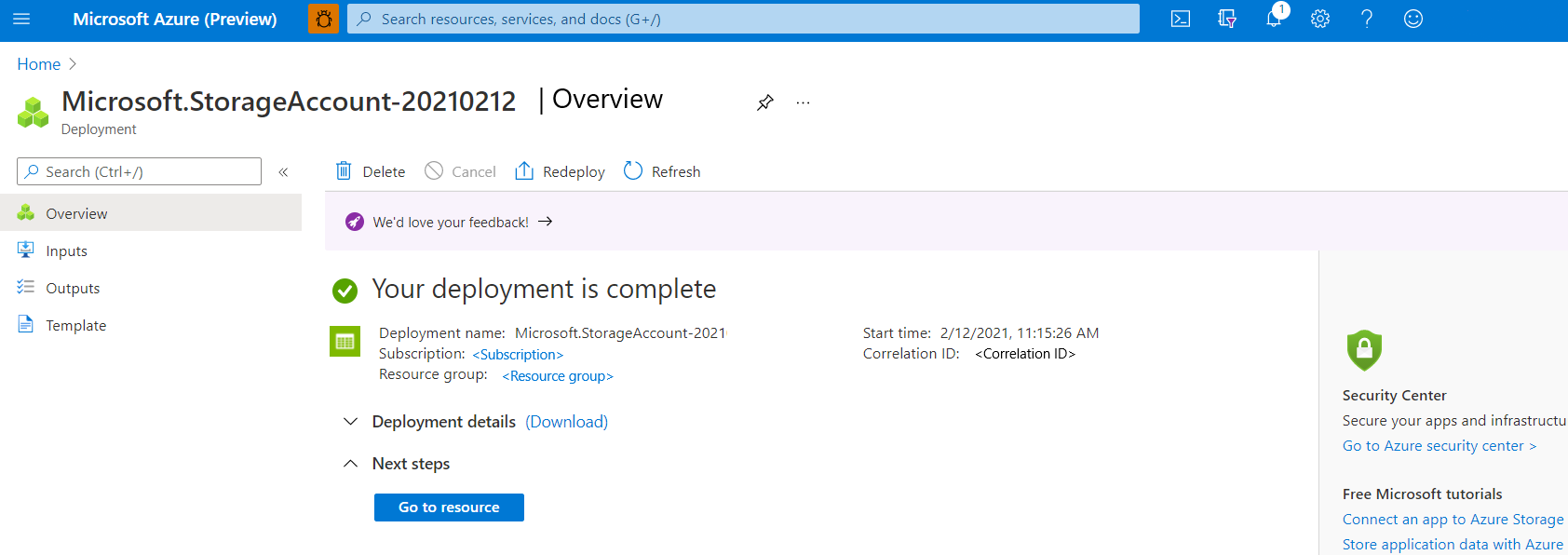The height and width of the screenshot is (555, 1568).
Task: Go to Azure security center link
Action: pyautogui.click(x=1440, y=446)
